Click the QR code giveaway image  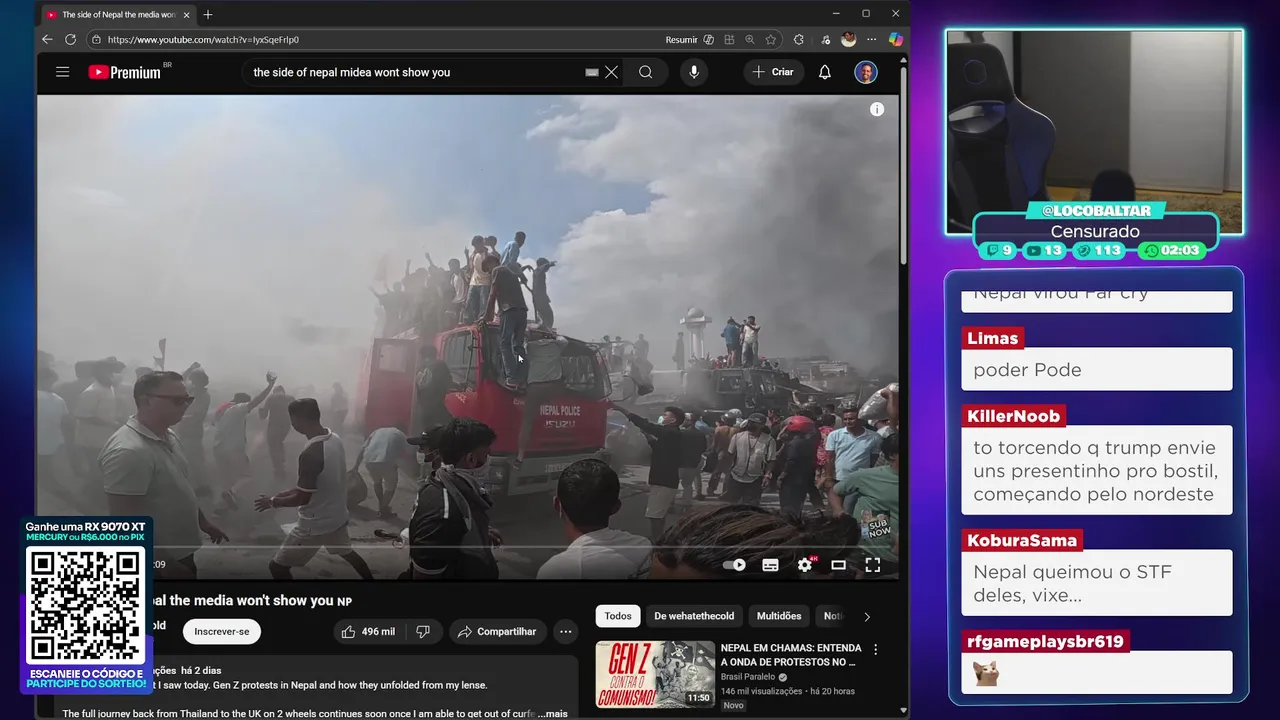coord(85,605)
